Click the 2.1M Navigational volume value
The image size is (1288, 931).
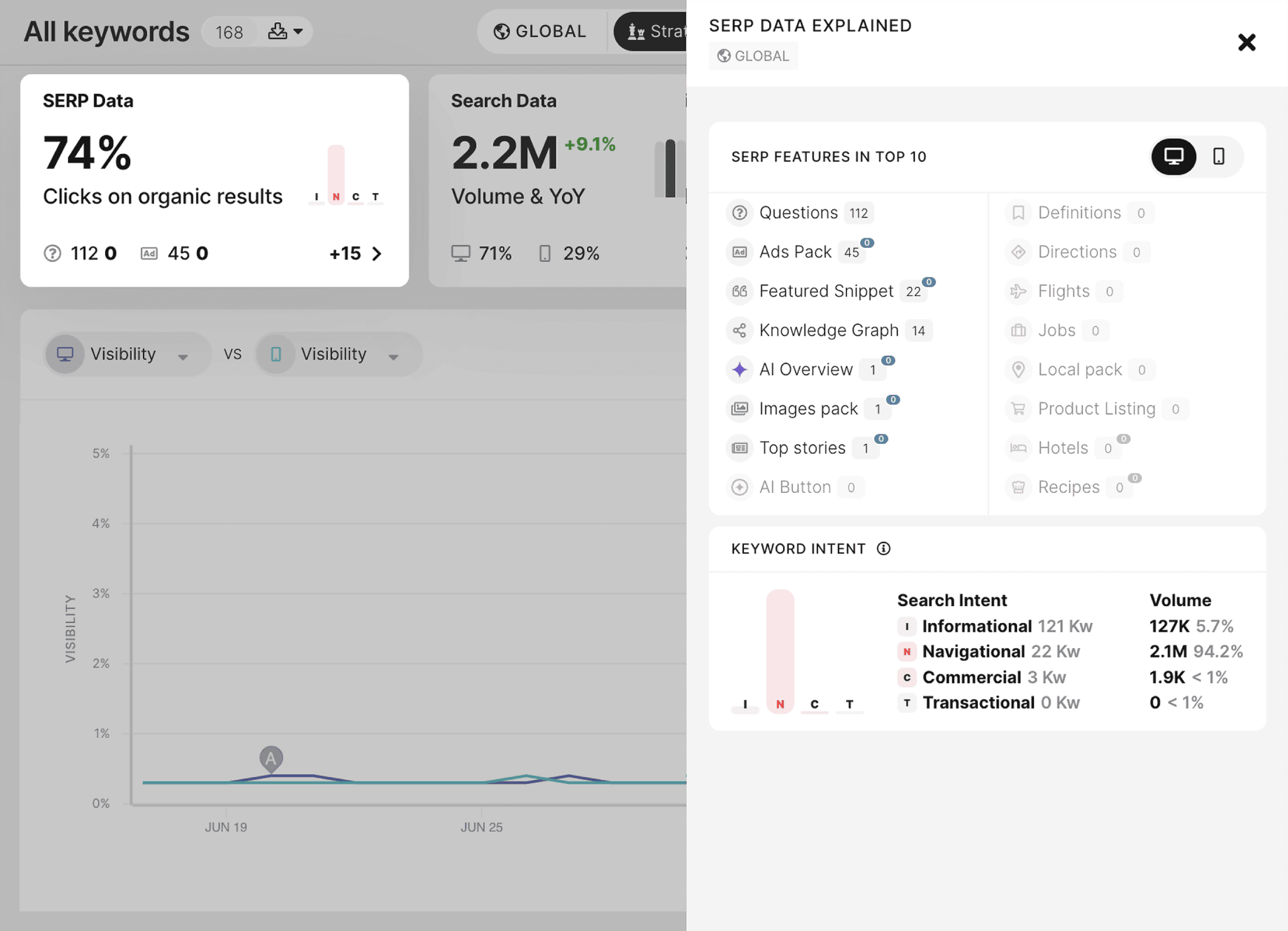(1168, 652)
